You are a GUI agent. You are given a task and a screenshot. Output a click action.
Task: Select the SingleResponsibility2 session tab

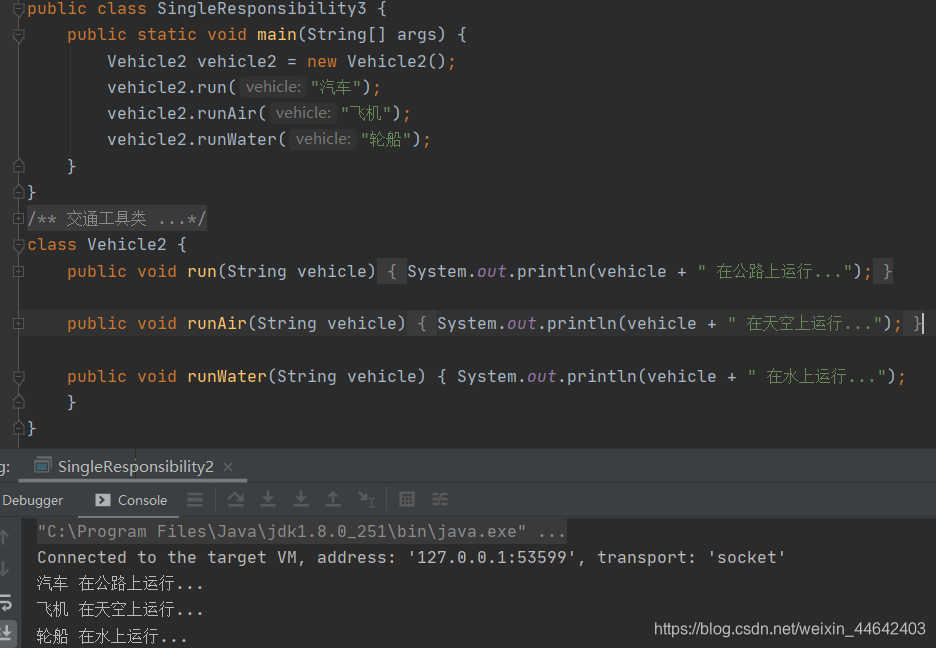pyautogui.click(x=133, y=467)
